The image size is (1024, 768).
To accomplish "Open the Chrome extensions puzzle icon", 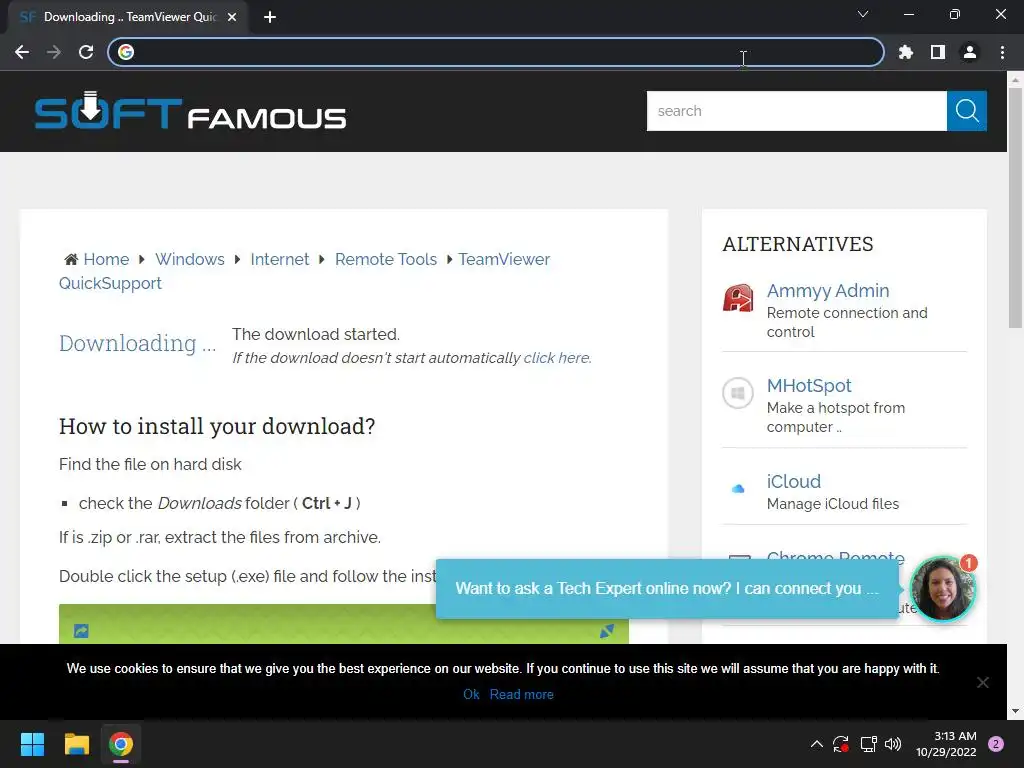I will coord(906,52).
